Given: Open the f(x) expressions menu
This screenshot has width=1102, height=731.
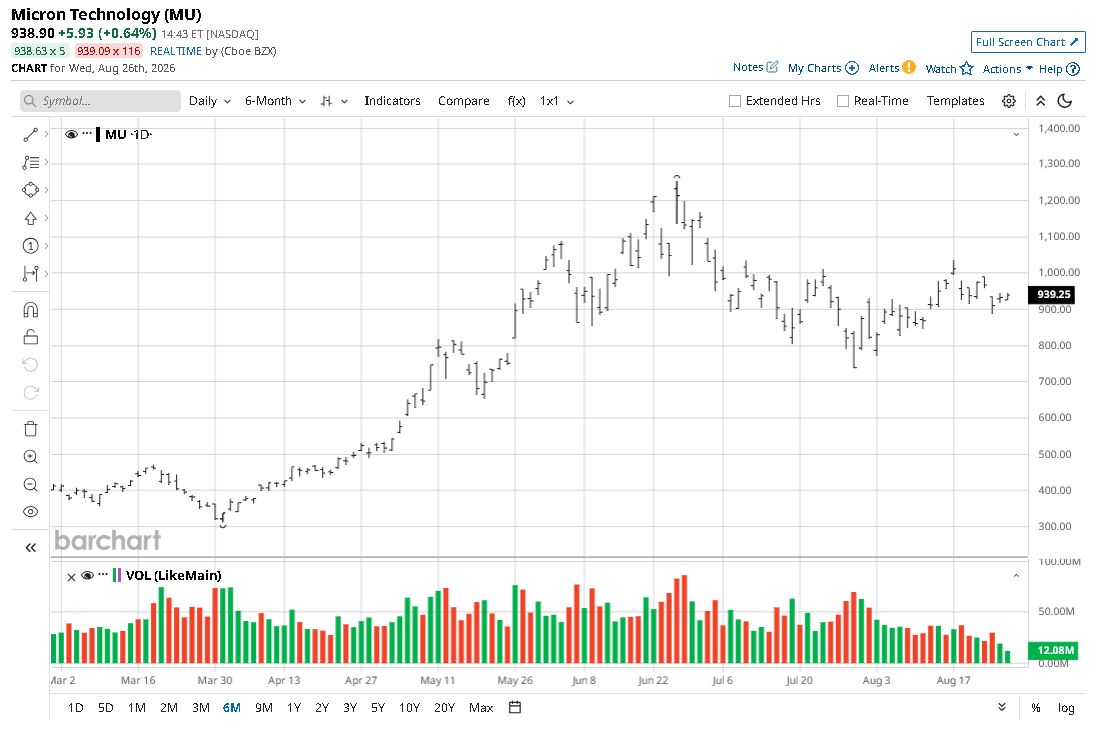Looking at the screenshot, I should coord(517,101).
